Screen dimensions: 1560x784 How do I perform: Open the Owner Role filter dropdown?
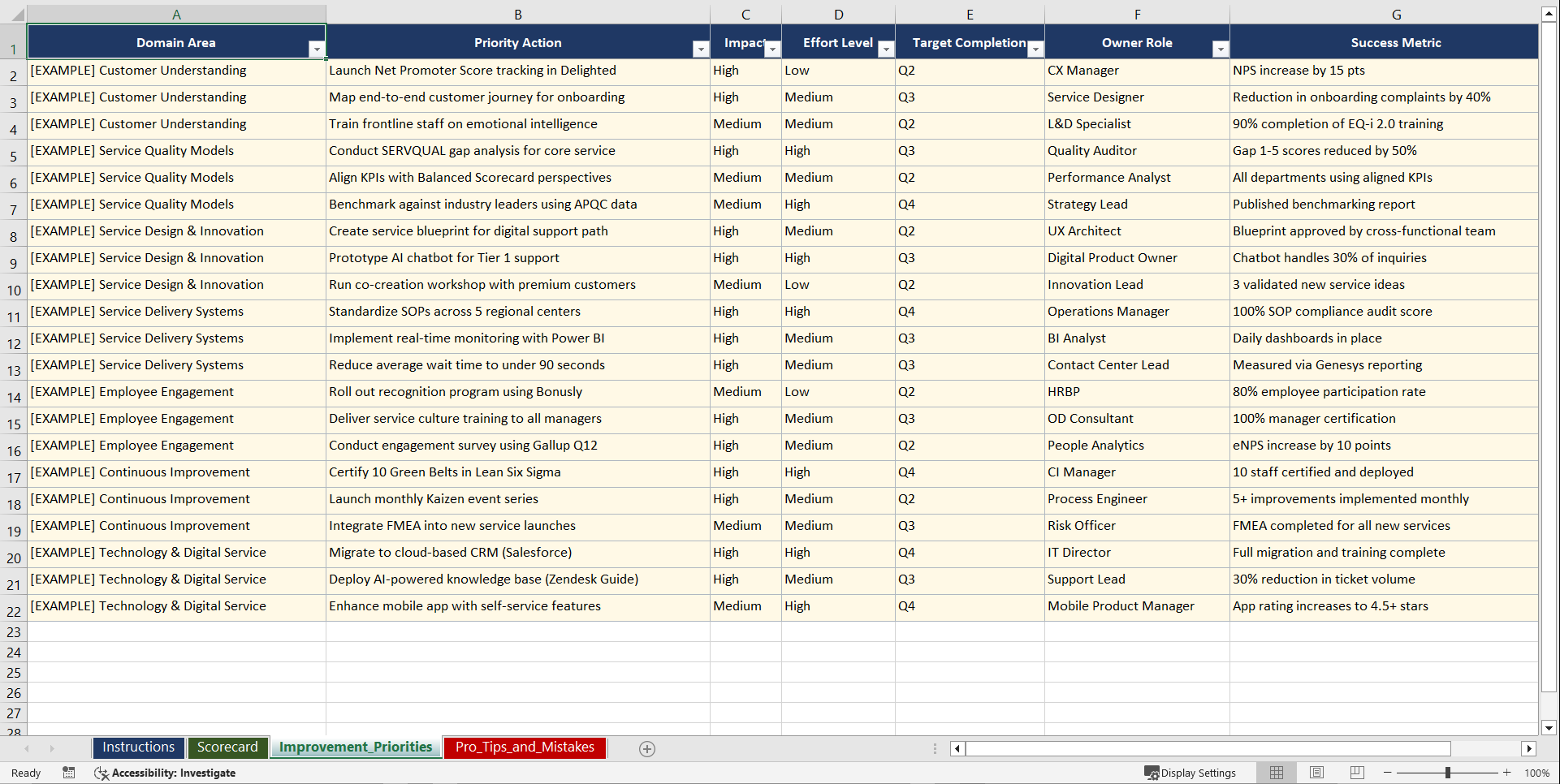tap(1220, 49)
